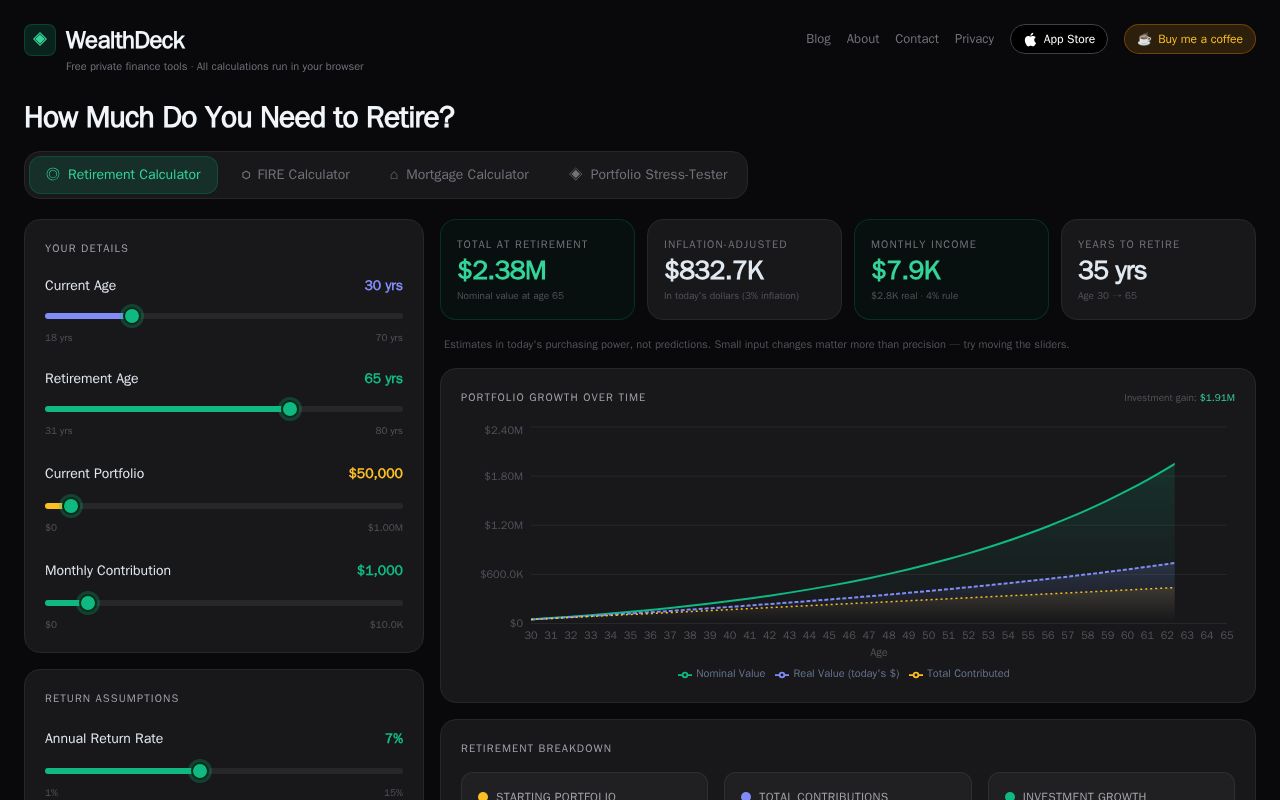The width and height of the screenshot is (1280, 800).
Task: Open the Contact link
Action: 917,39
